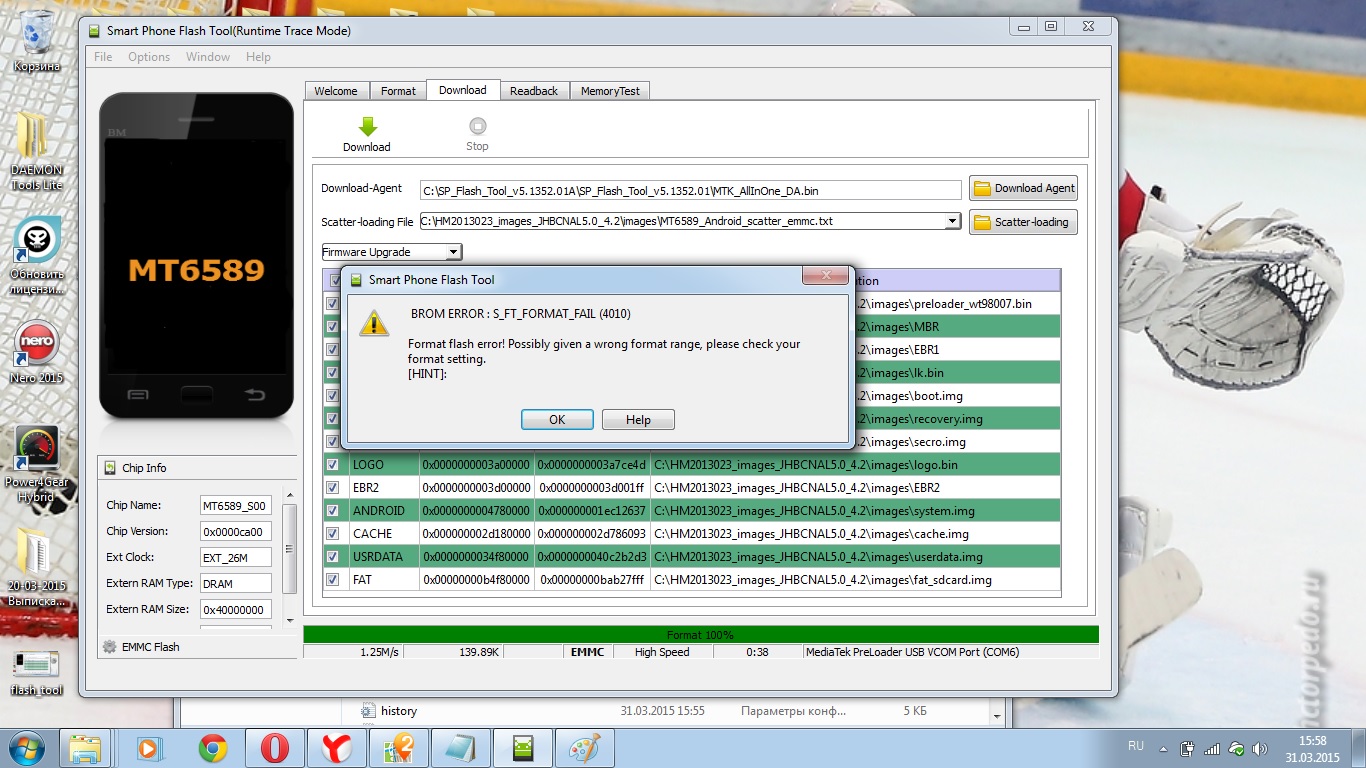
Task: Expand the Firmware Upgrade mode dropdown
Action: [453, 252]
